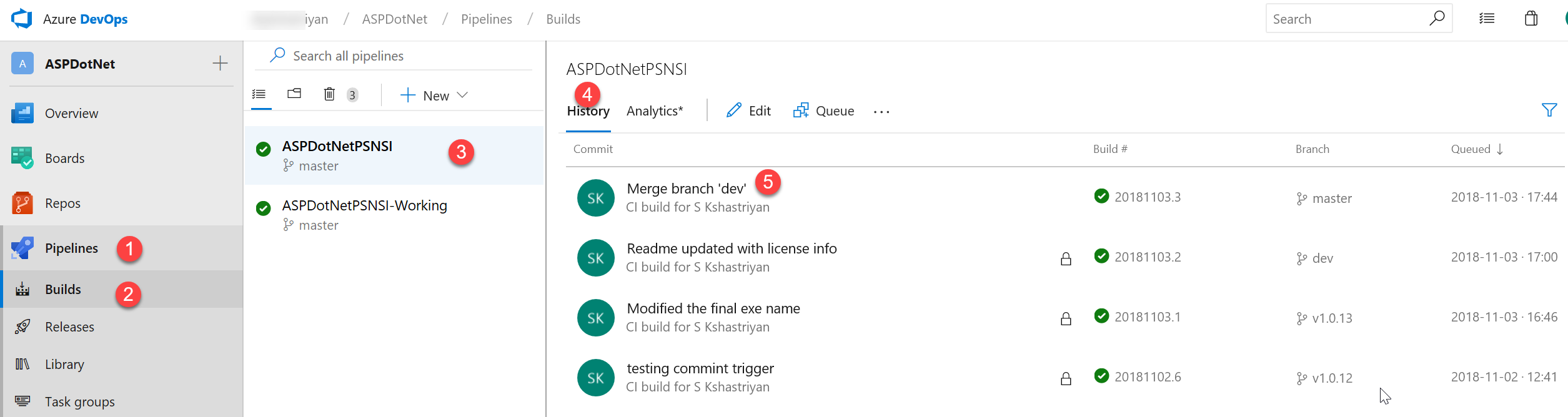Viewport: 1568px width, 417px height.
Task: Click lock icon on build 20181103.1
Action: [x=1066, y=318]
